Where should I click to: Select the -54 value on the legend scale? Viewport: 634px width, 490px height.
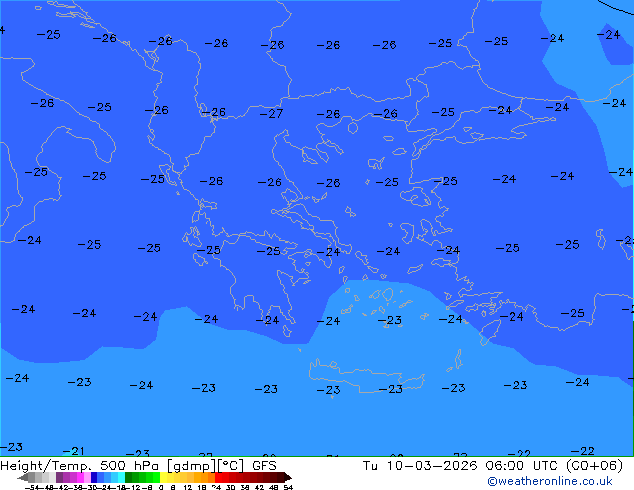(32, 488)
